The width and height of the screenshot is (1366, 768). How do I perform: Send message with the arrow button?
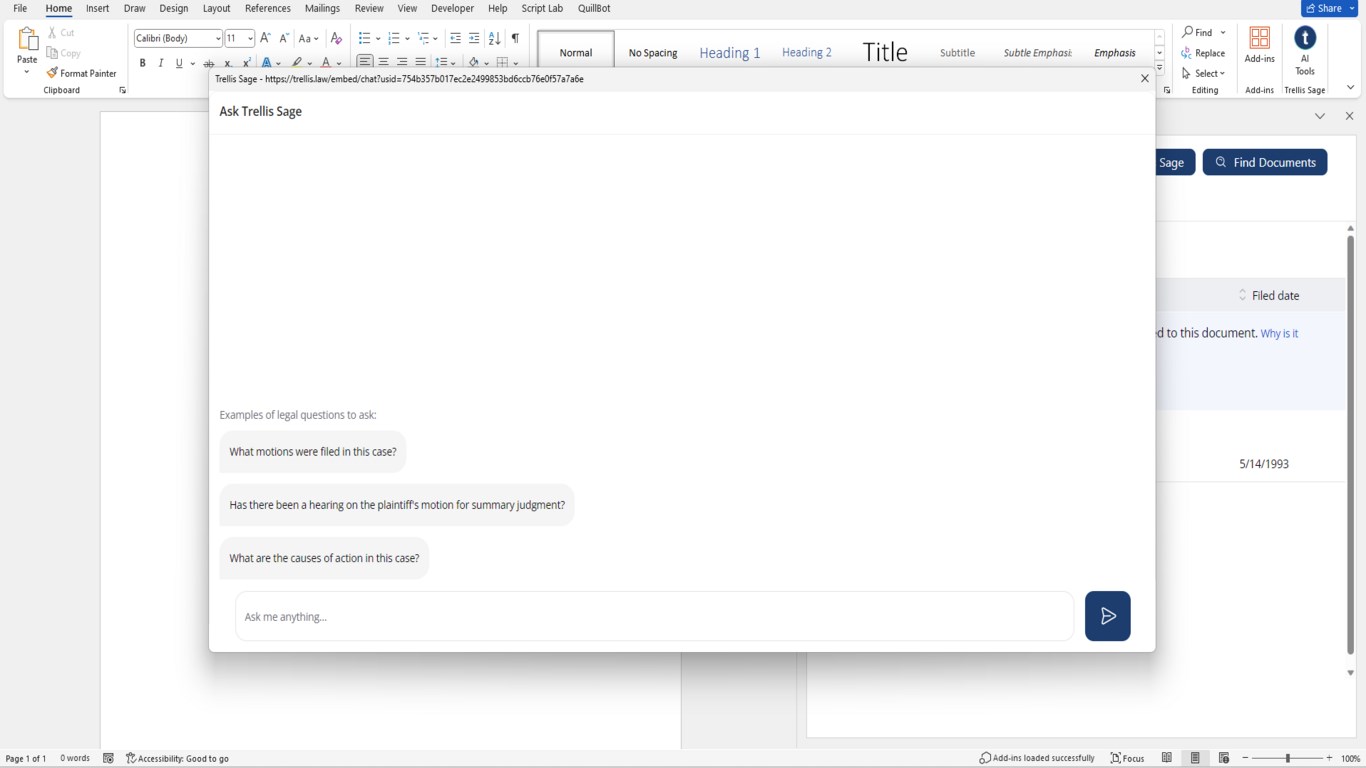1108,616
